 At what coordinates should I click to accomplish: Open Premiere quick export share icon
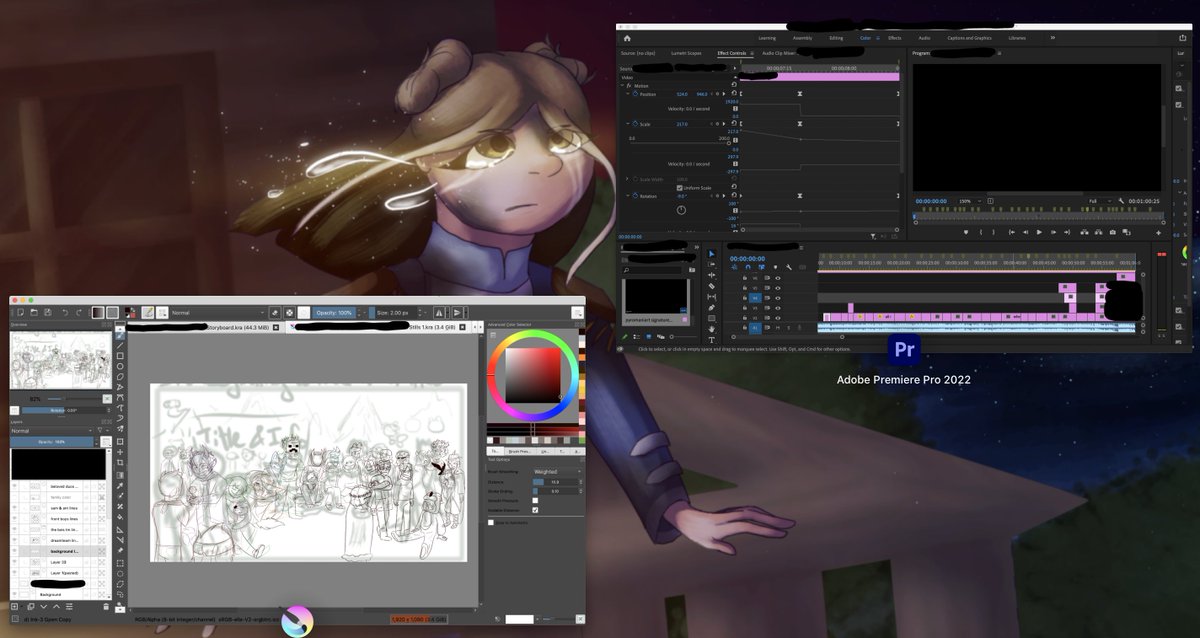1182,38
